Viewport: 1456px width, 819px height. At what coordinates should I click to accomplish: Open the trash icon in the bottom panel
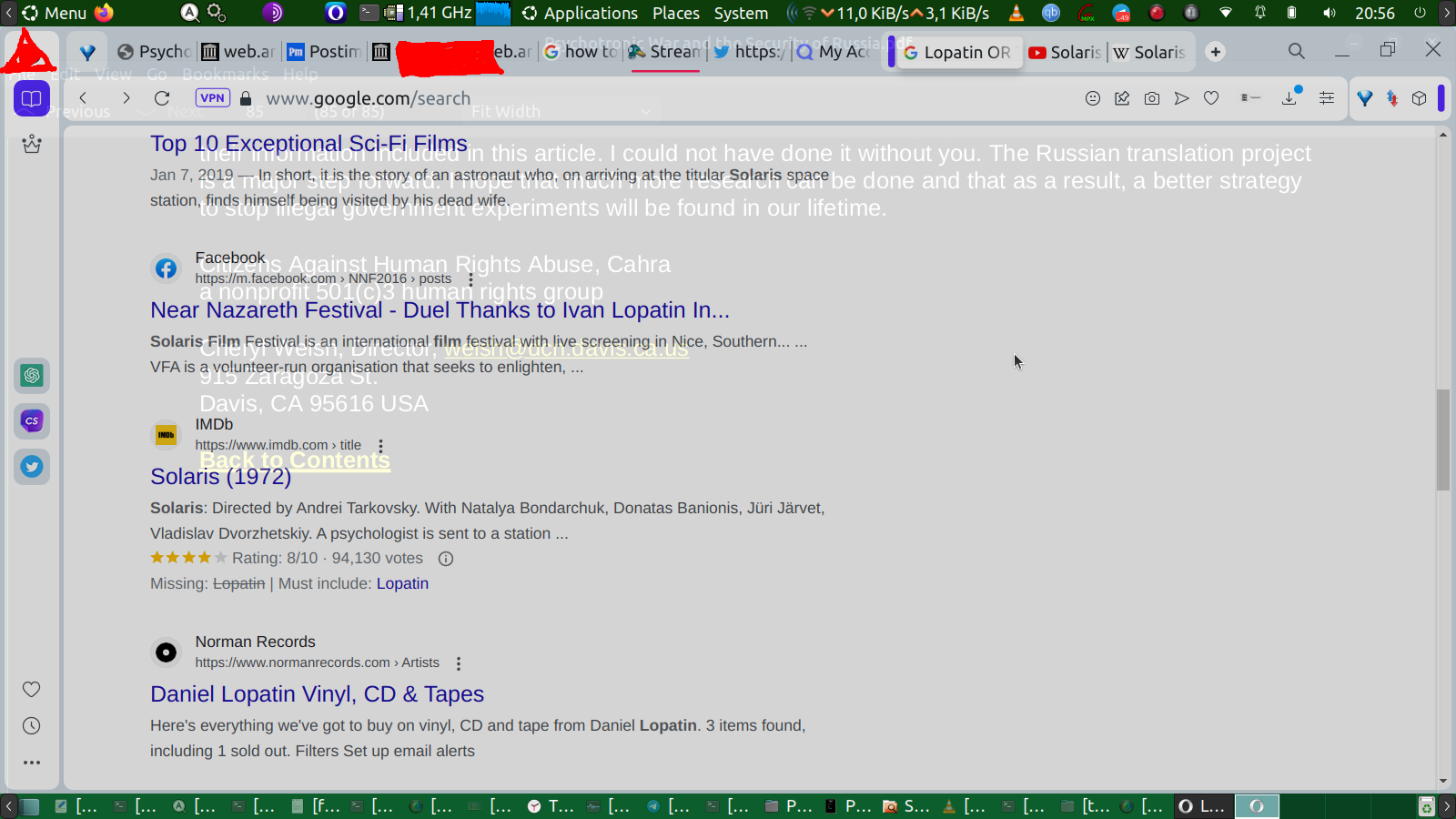pos(1427,806)
